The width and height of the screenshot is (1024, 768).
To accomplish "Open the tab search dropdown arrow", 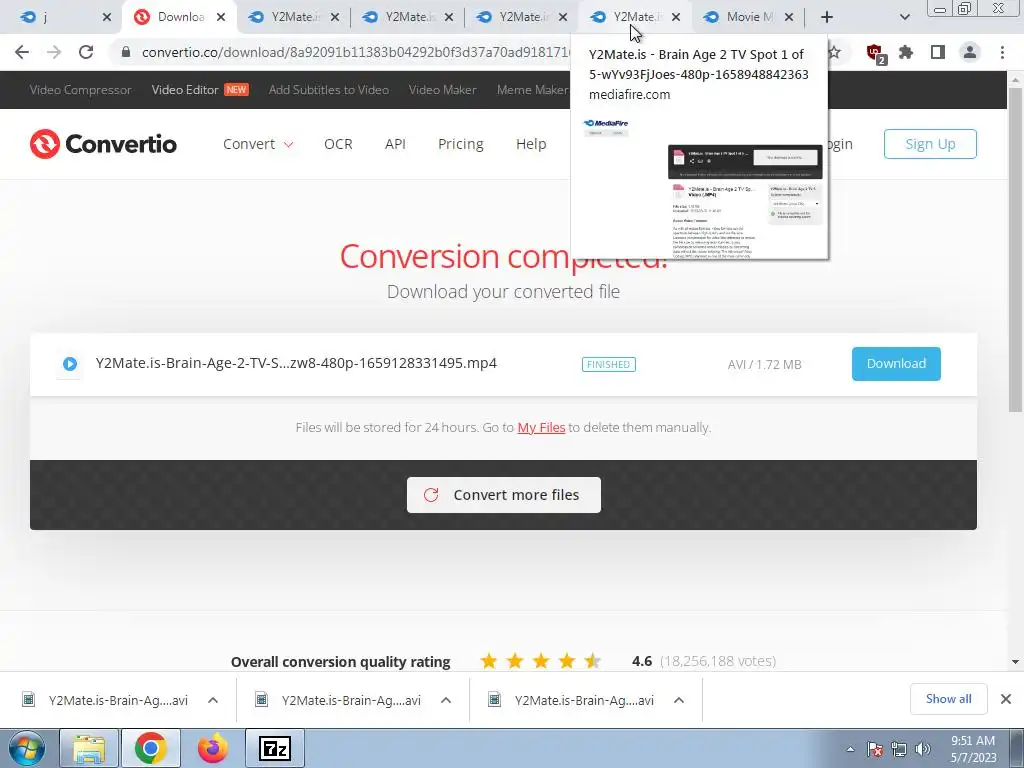I will [904, 17].
